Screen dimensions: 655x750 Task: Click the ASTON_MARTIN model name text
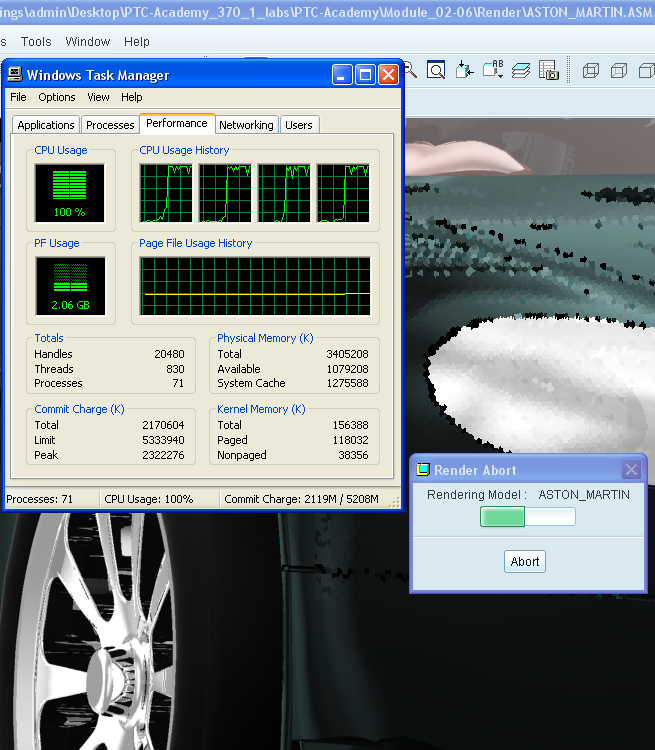click(584, 495)
